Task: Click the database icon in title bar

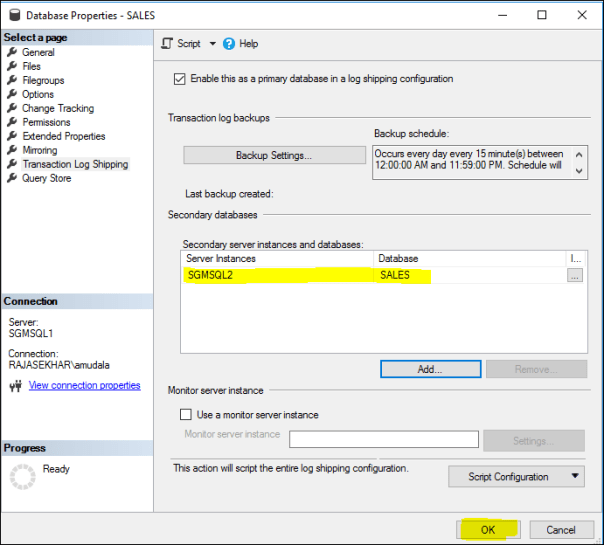Action: (14, 15)
